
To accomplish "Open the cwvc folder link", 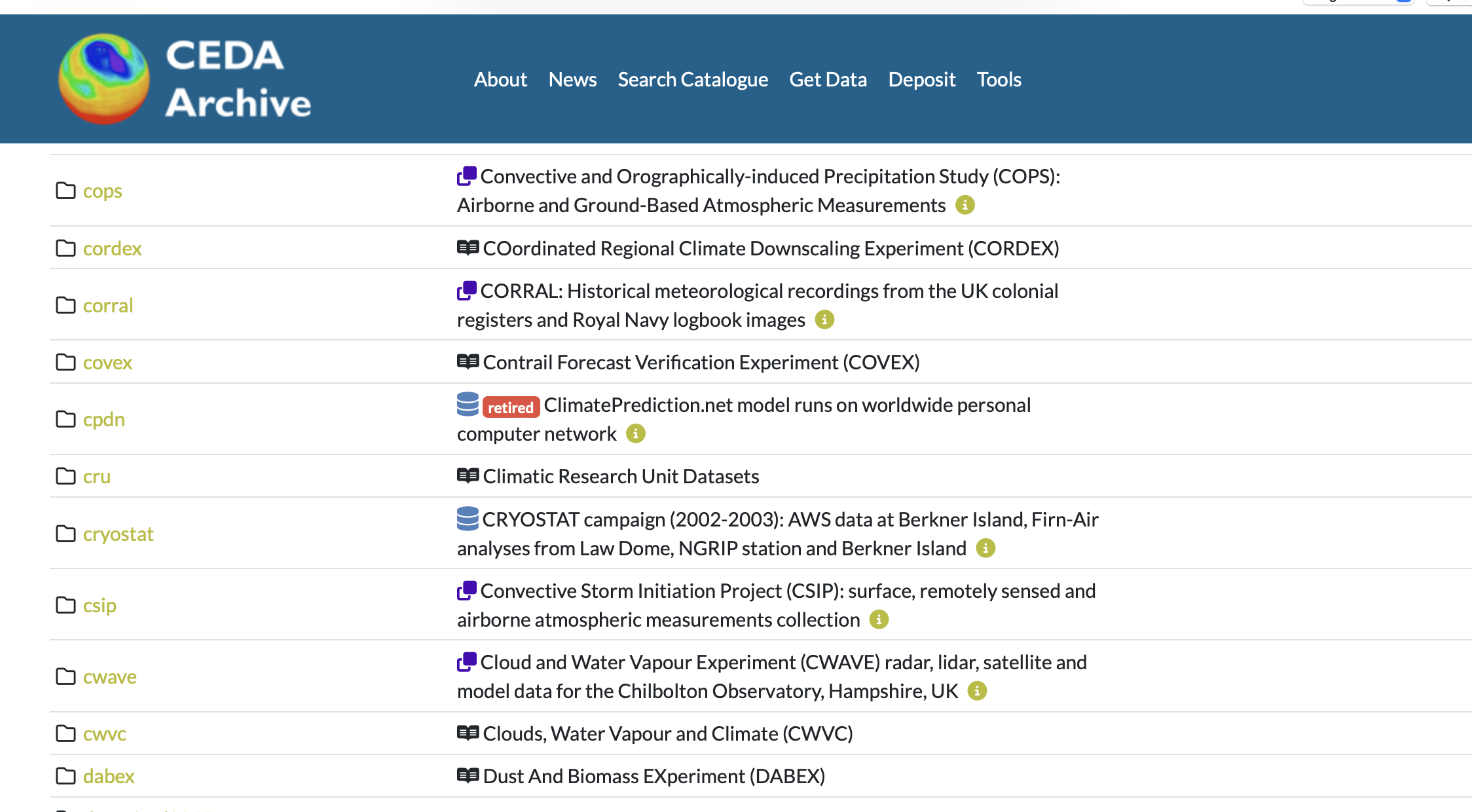I will pos(105,734).
